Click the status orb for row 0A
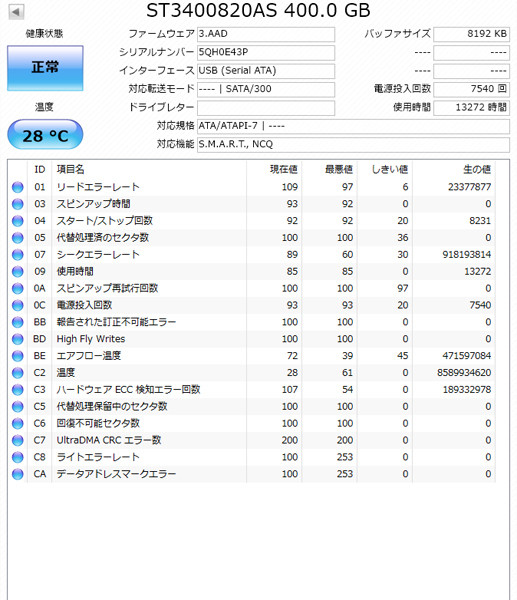This screenshot has width=517, height=600. tap(18, 288)
